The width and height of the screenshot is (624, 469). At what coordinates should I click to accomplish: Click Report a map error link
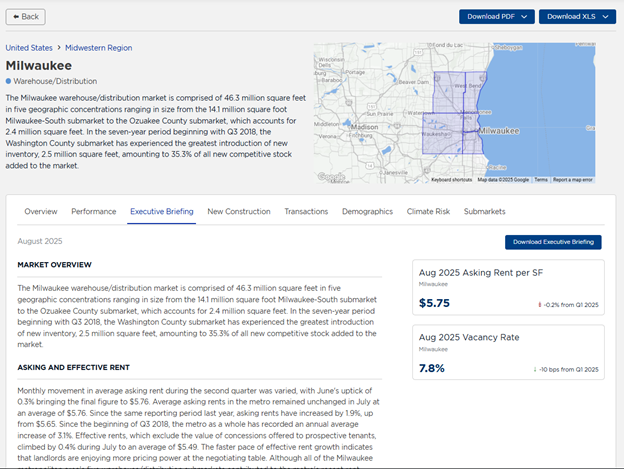573,180
